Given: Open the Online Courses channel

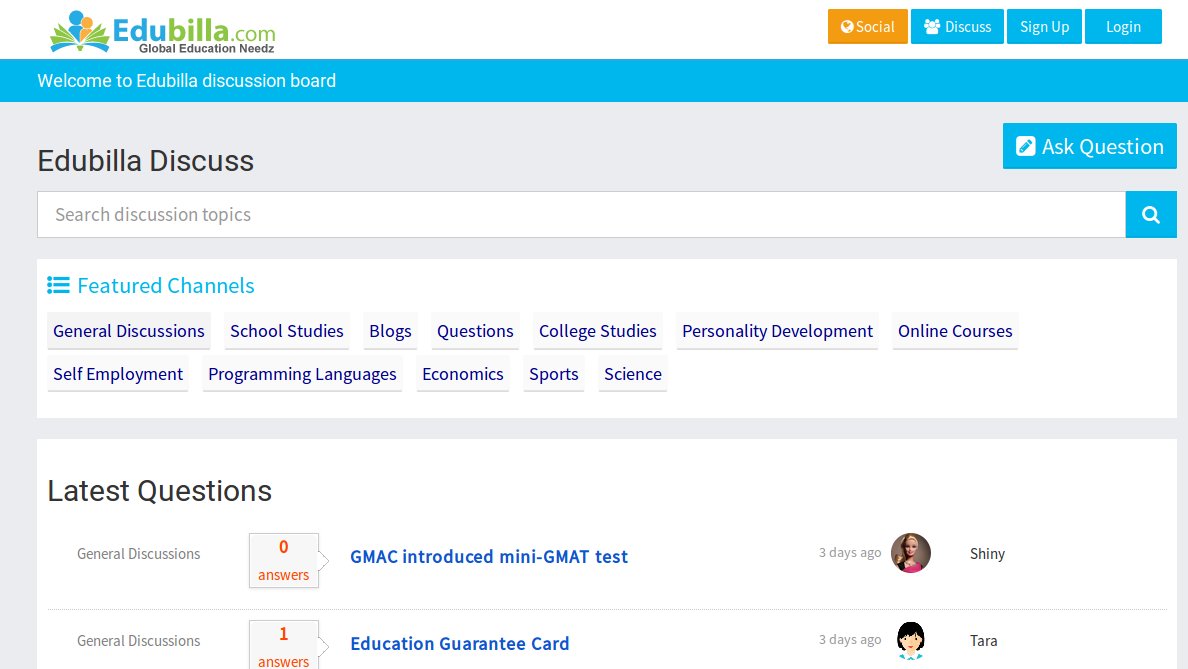Looking at the screenshot, I should pyautogui.click(x=955, y=331).
